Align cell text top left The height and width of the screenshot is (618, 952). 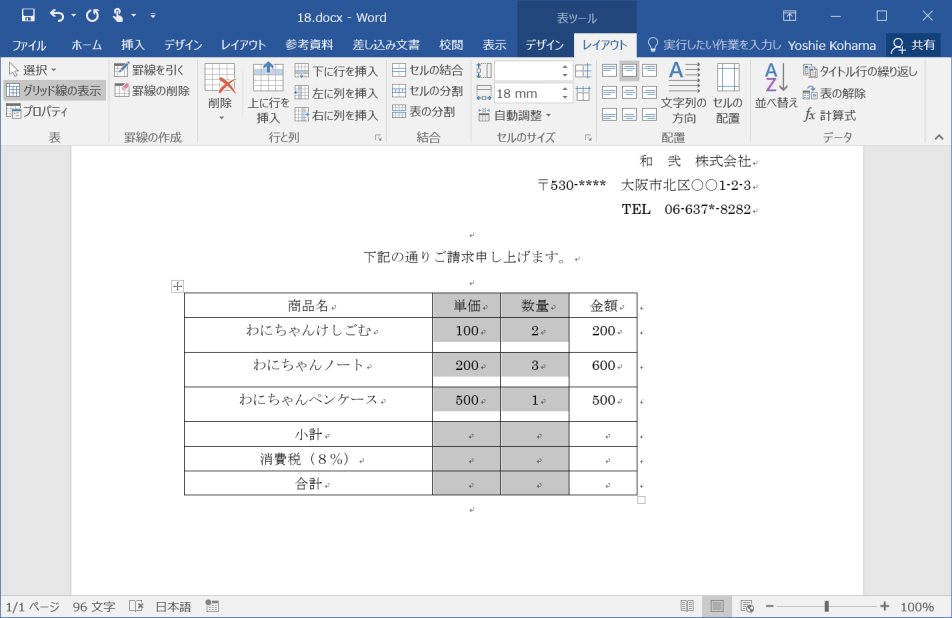tap(610, 70)
